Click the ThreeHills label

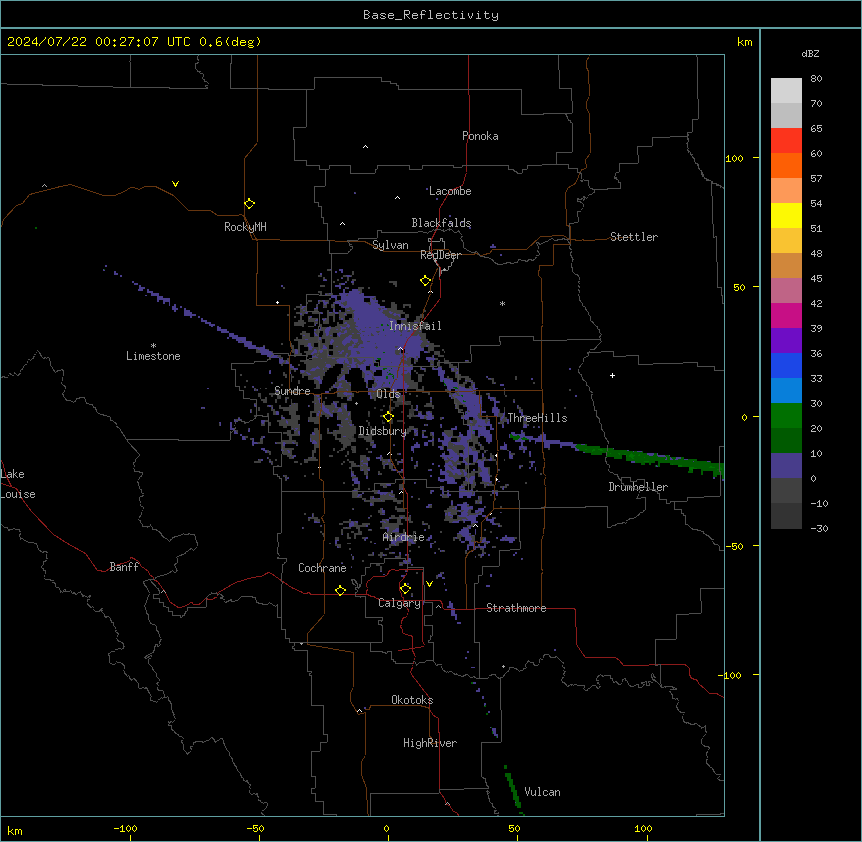538,418
